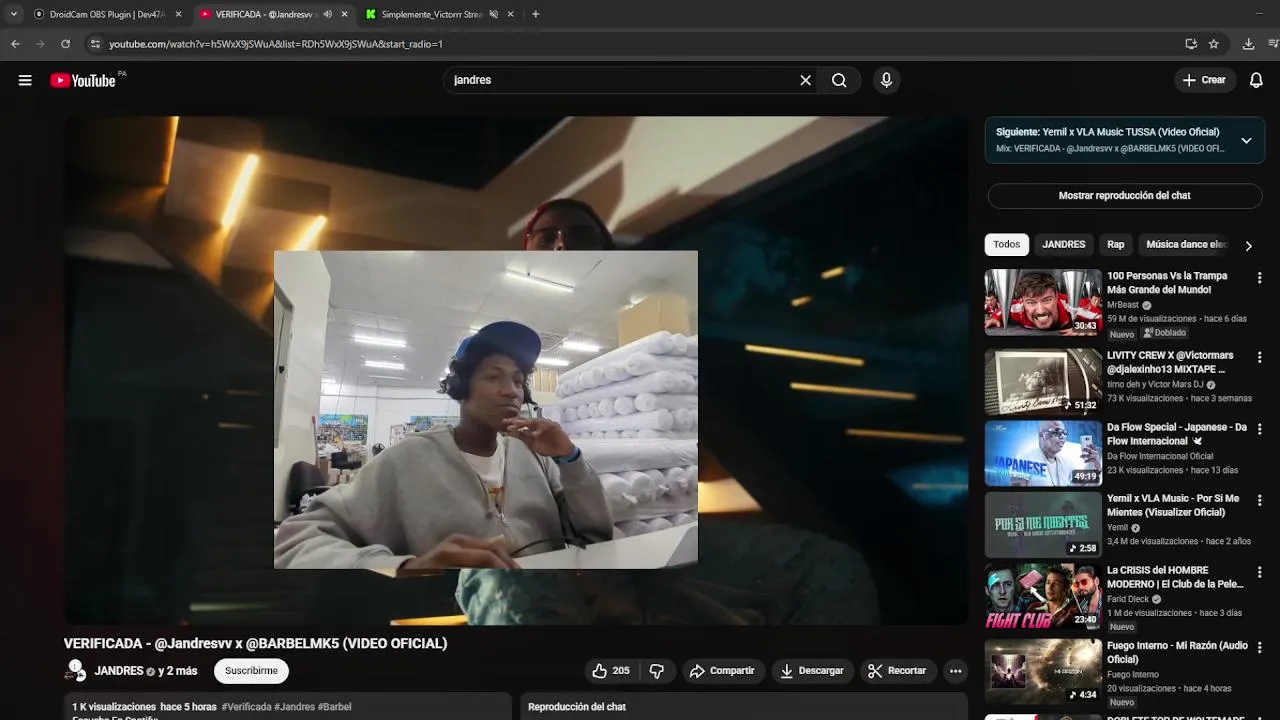
Task: Open options for Fuego Interno video
Action: (1259, 647)
